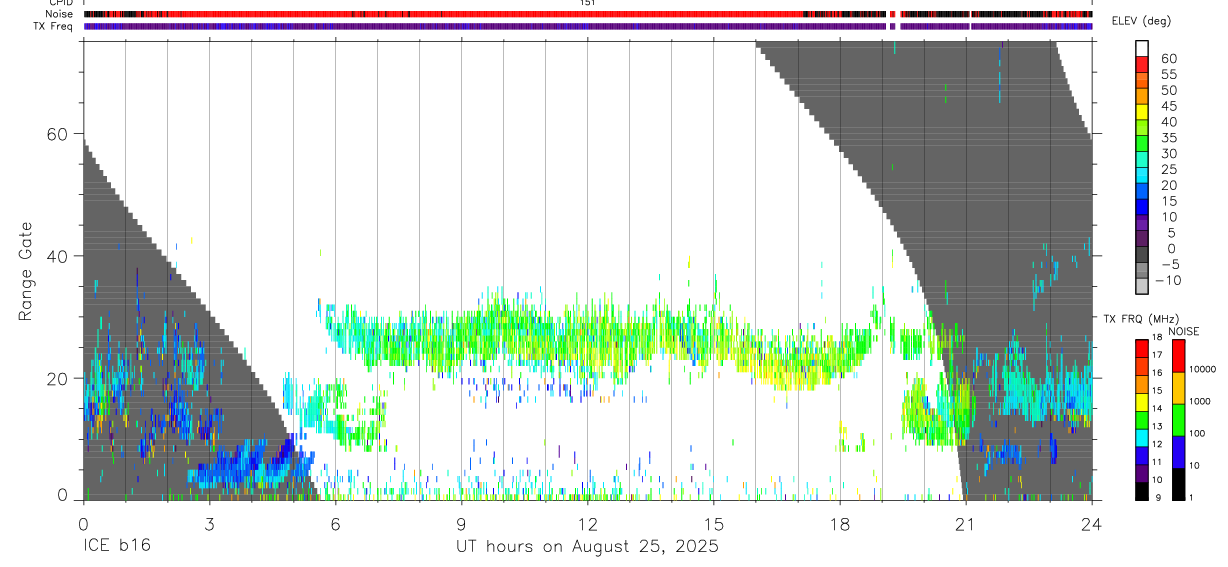This screenshot has height=567, width=1228.
Task: Click the x-axis tick label '6'
Action: [x=335, y=523]
